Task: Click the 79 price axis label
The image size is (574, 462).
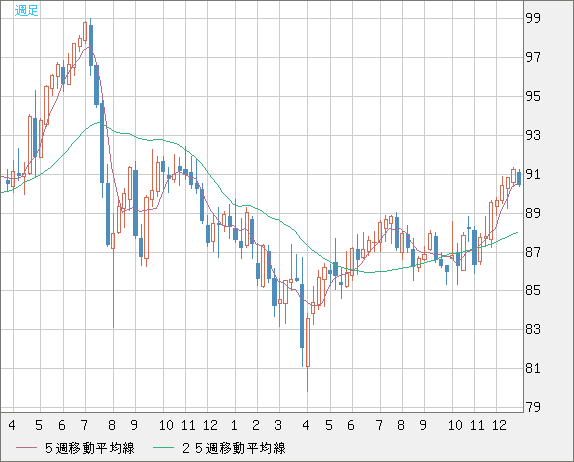Action: [x=533, y=407]
